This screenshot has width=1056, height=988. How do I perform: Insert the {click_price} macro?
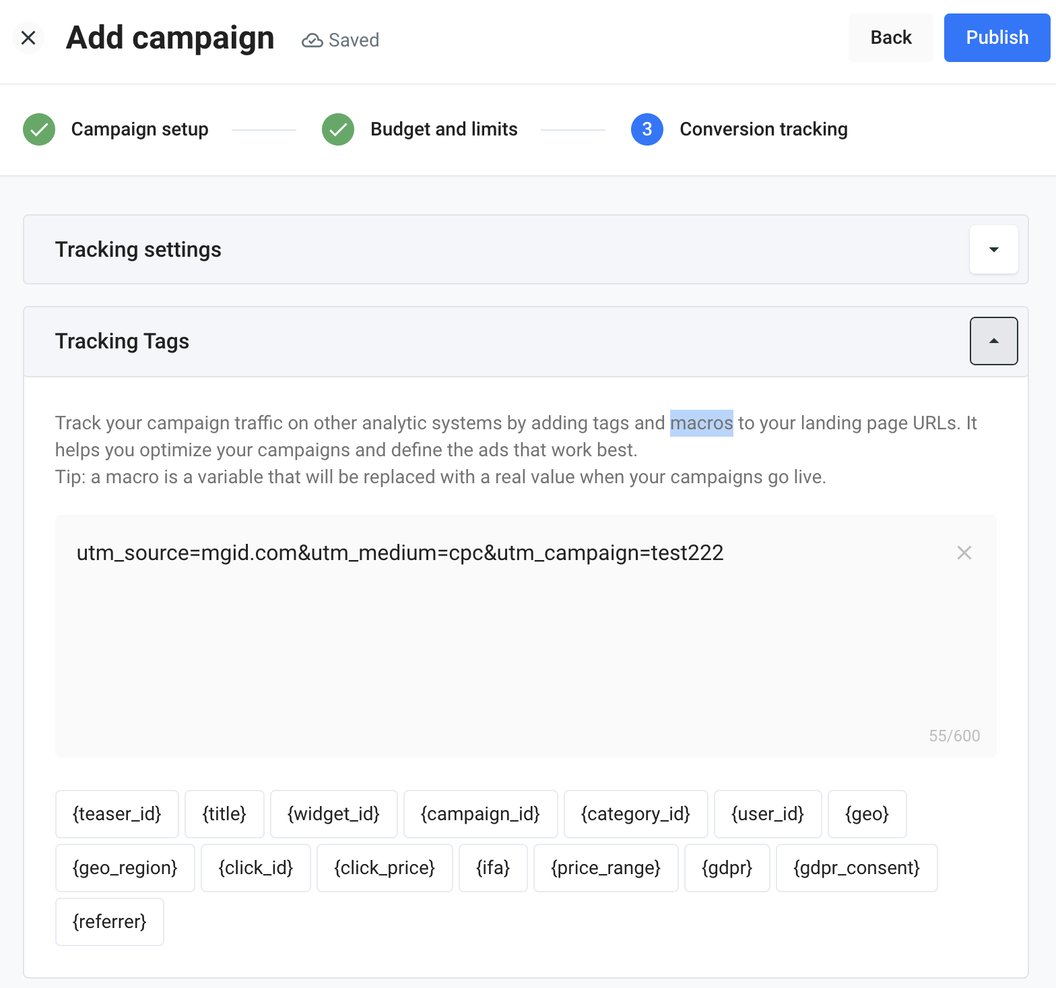pos(384,868)
